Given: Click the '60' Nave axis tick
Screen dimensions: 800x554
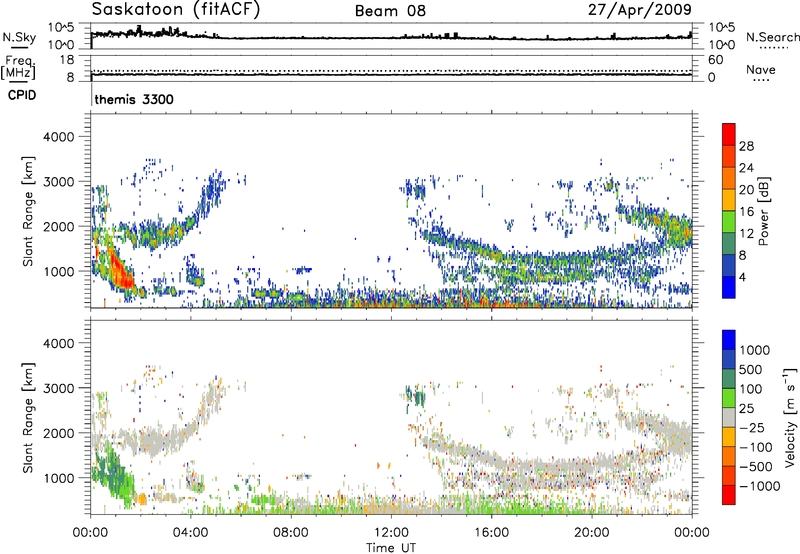Looking at the screenshot, I should coord(715,60).
